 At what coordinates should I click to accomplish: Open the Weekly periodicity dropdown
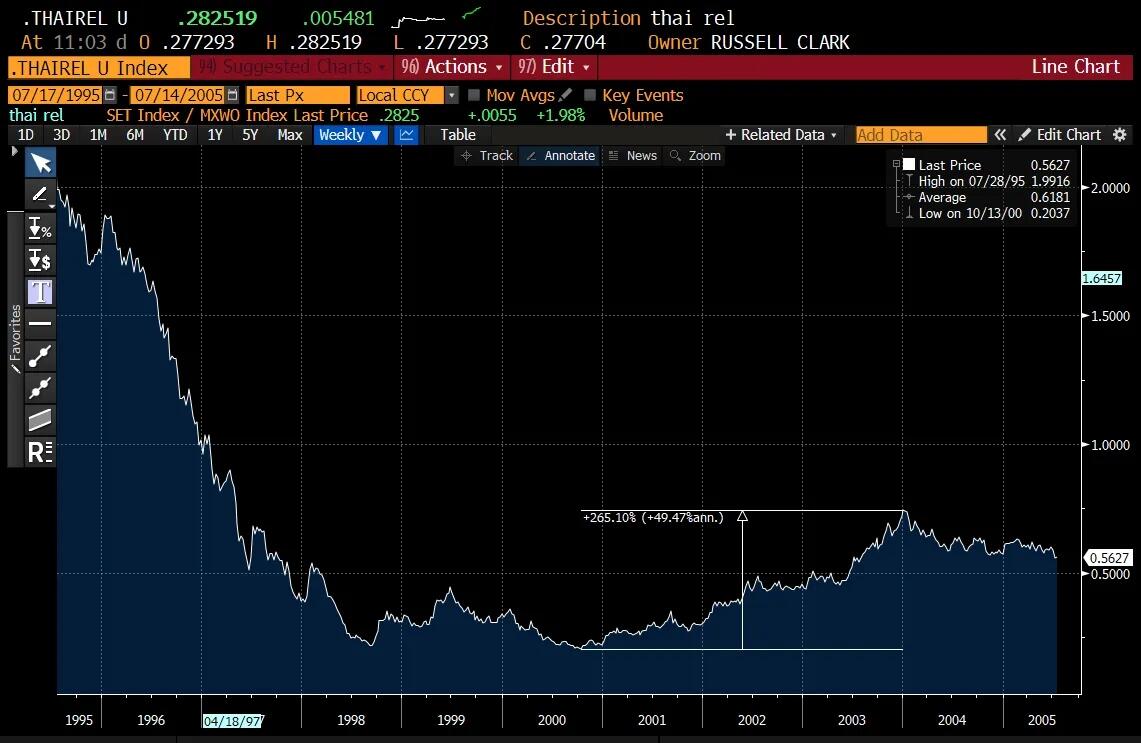point(350,135)
